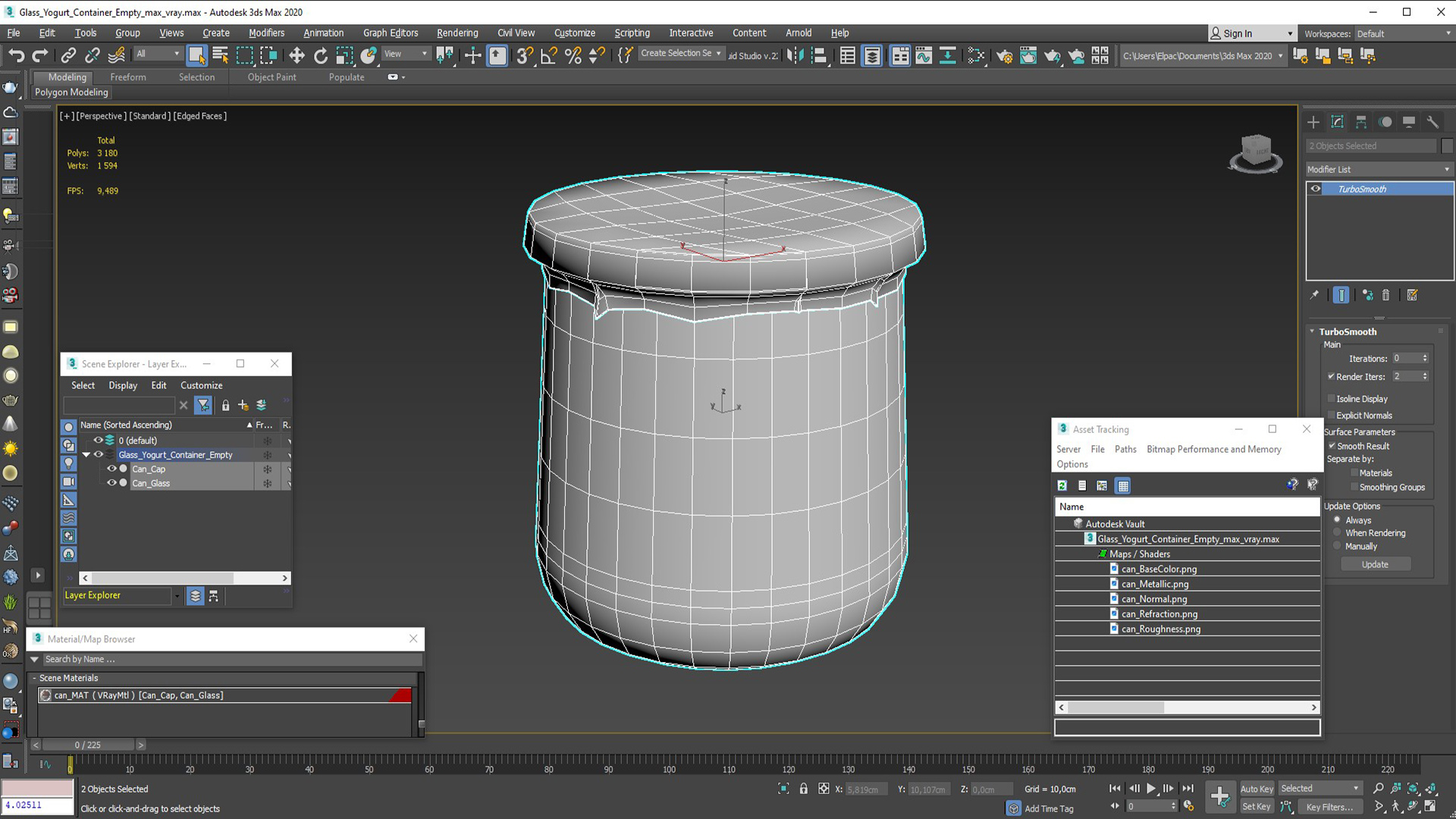Click Key Filters button

click(x=1330, y=807)
